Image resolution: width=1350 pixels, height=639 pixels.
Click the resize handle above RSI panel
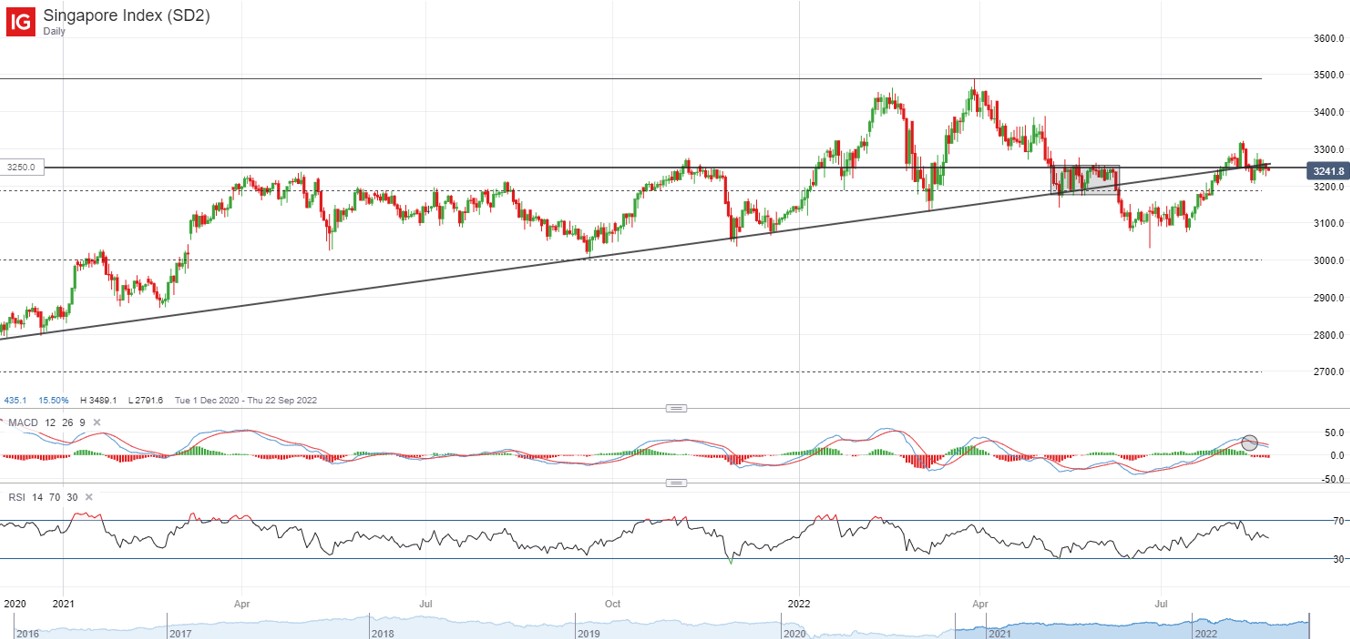tap(676, 483)
